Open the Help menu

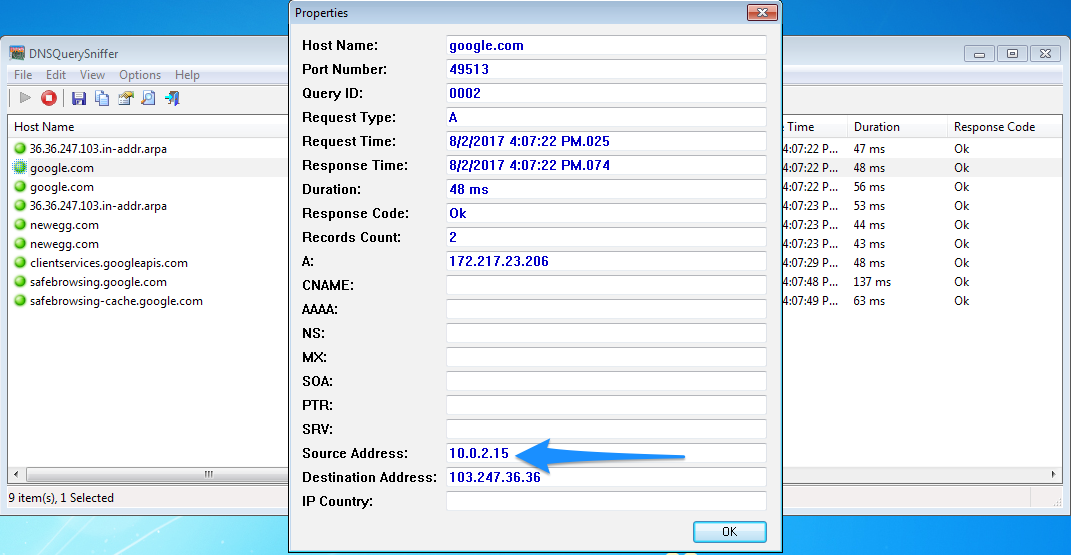coord(187,75)
